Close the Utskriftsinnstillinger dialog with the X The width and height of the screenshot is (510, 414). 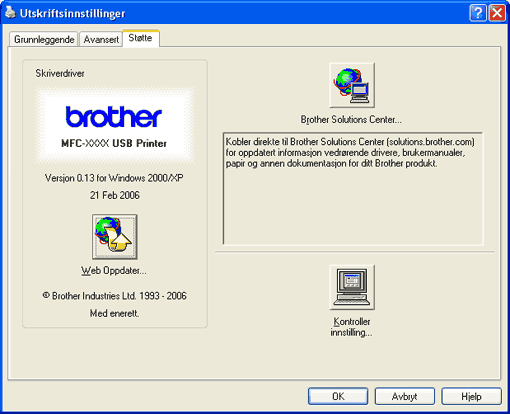pos(497,13)
